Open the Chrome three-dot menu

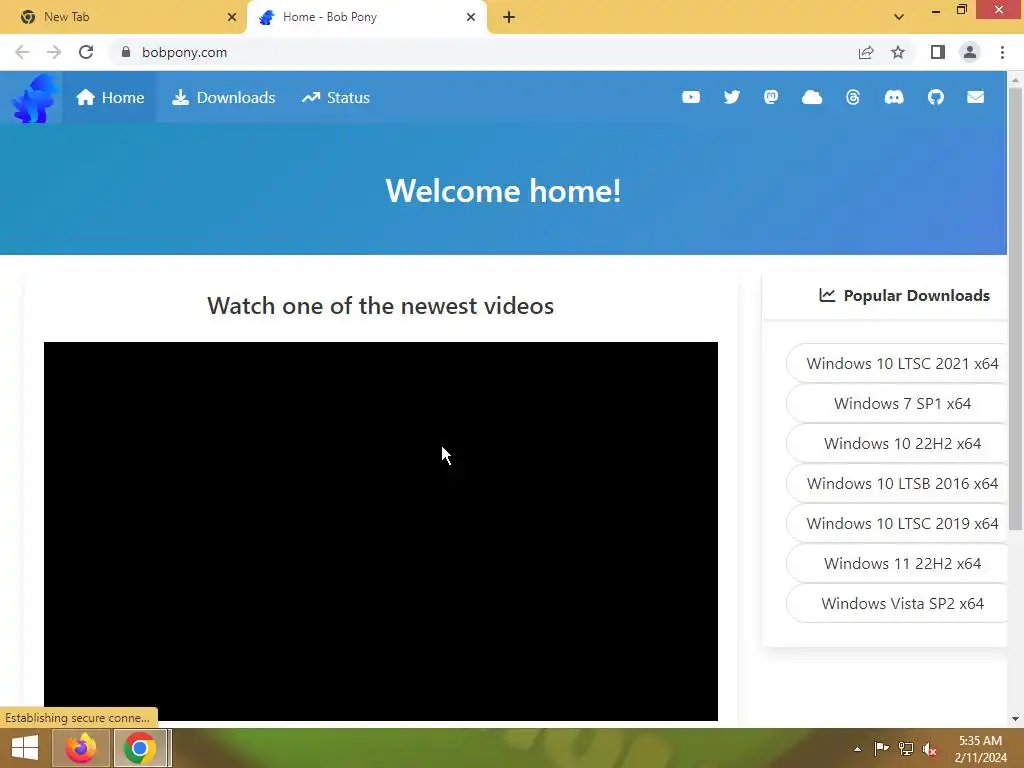(1002, 52)
